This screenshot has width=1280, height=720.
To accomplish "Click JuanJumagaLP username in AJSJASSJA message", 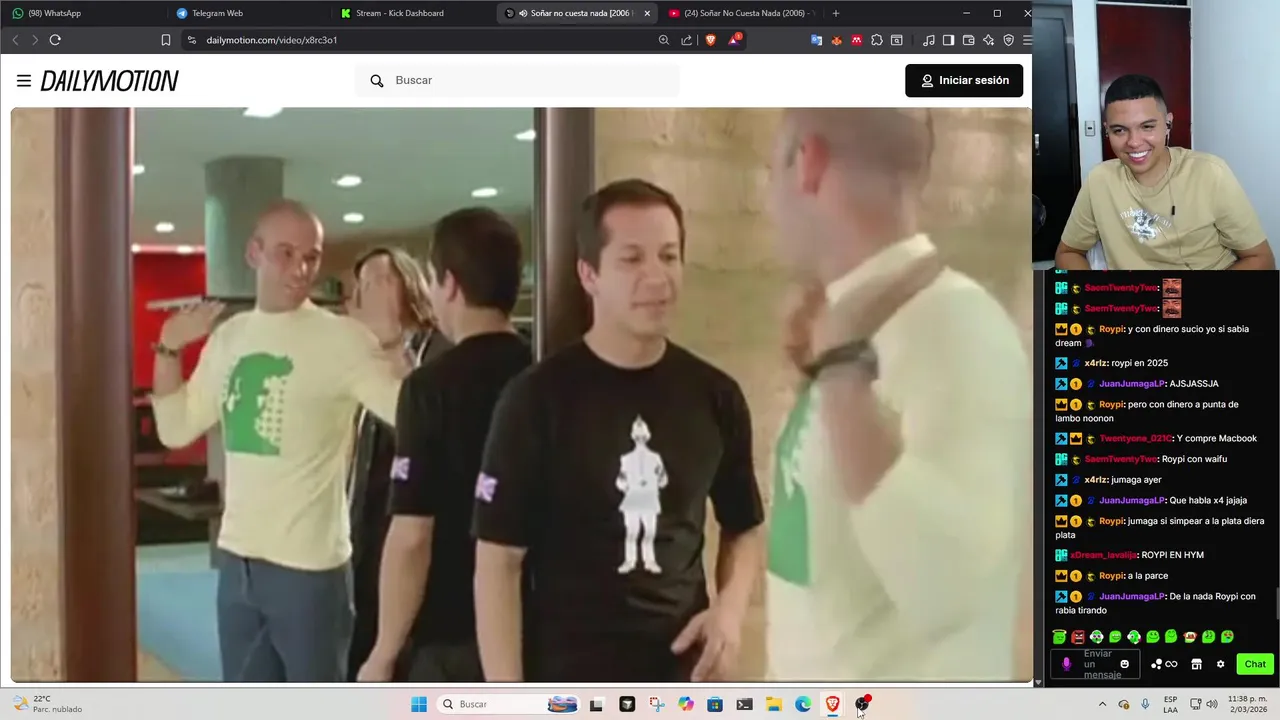I will point(1131,384).
